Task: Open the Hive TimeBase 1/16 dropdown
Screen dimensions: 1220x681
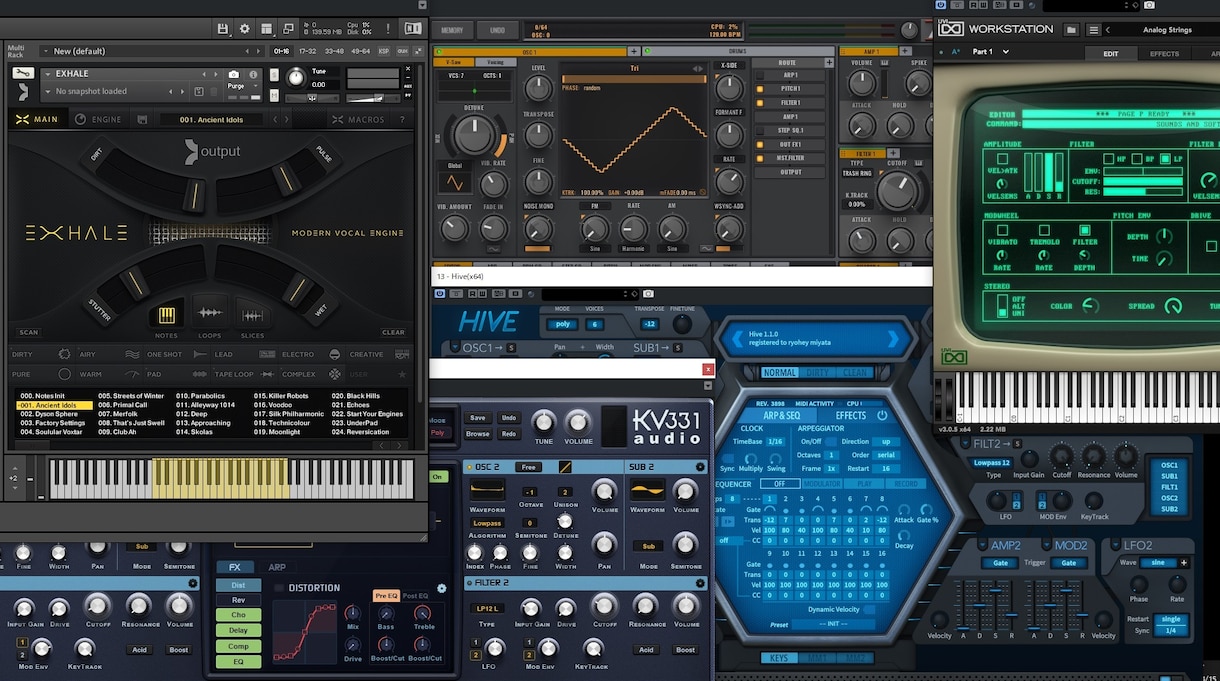Action: tap(776, 441)
